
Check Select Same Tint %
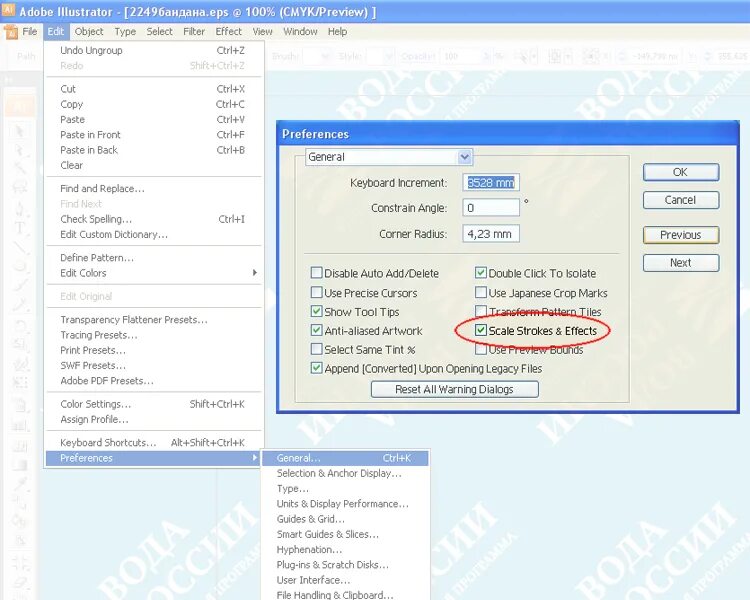pyautogui.click(x=316, y=349)
